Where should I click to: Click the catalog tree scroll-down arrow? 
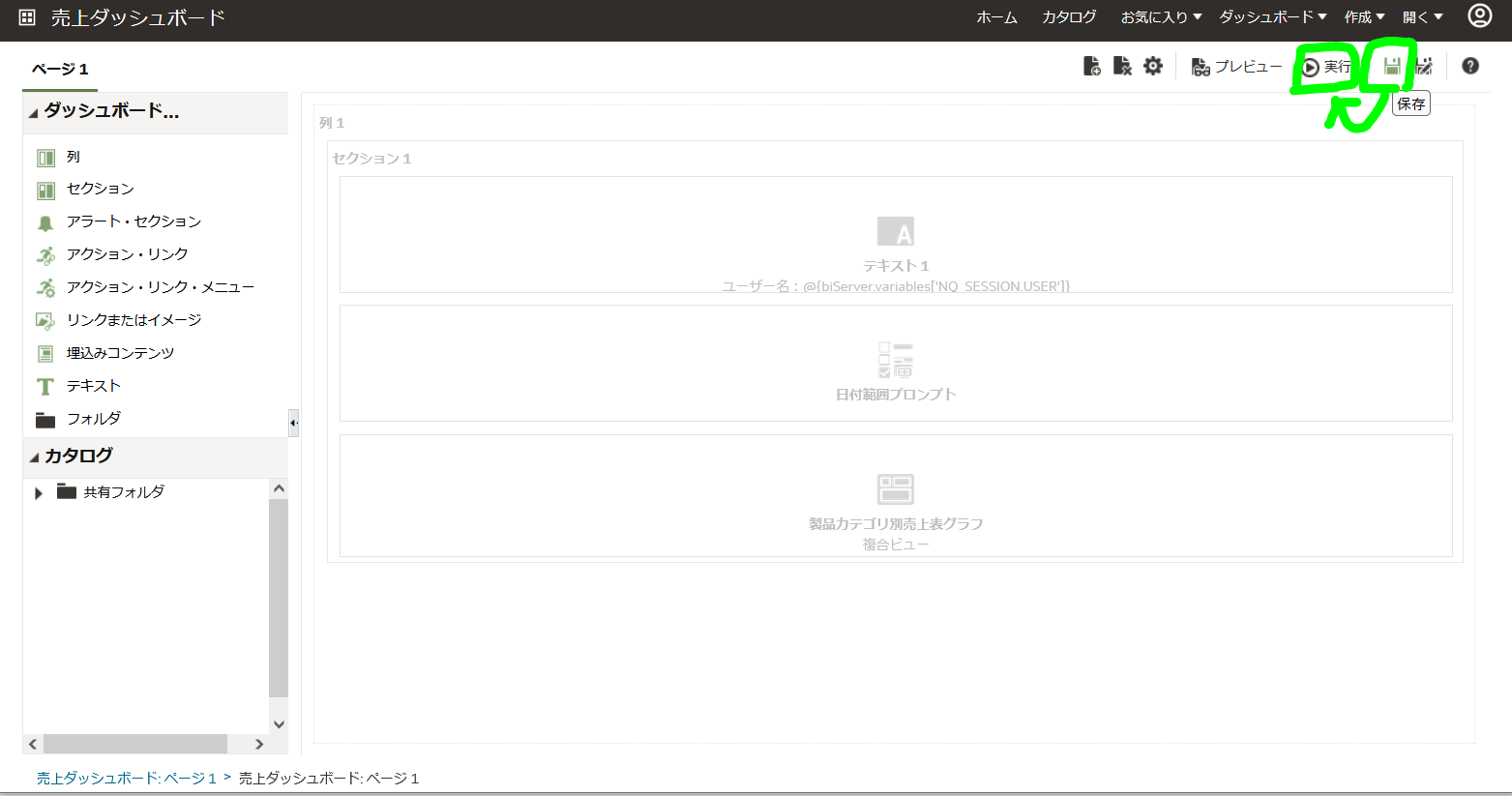point(279,724)
